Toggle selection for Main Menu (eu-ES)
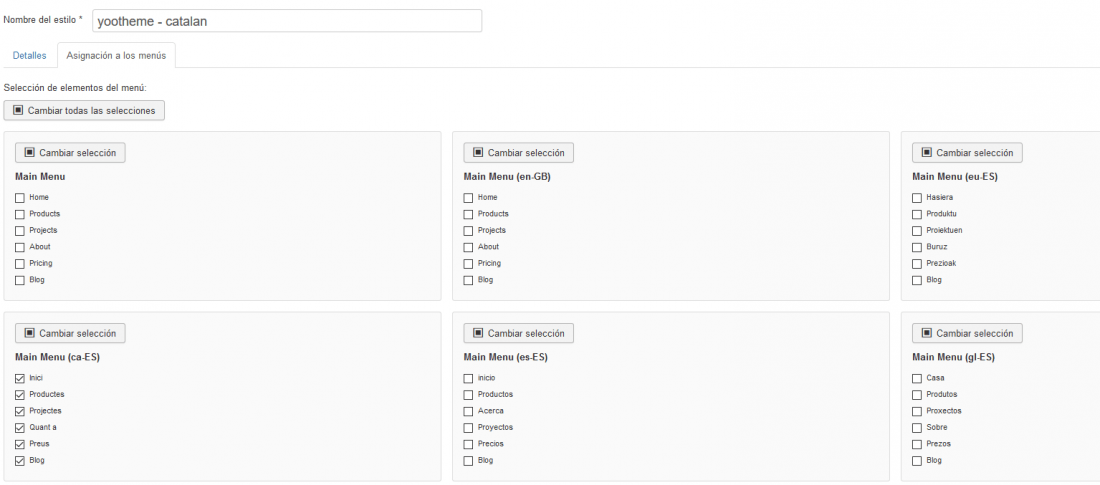Image resolution: width=1100 pixels, height=485 pixels. click(967, 152)
